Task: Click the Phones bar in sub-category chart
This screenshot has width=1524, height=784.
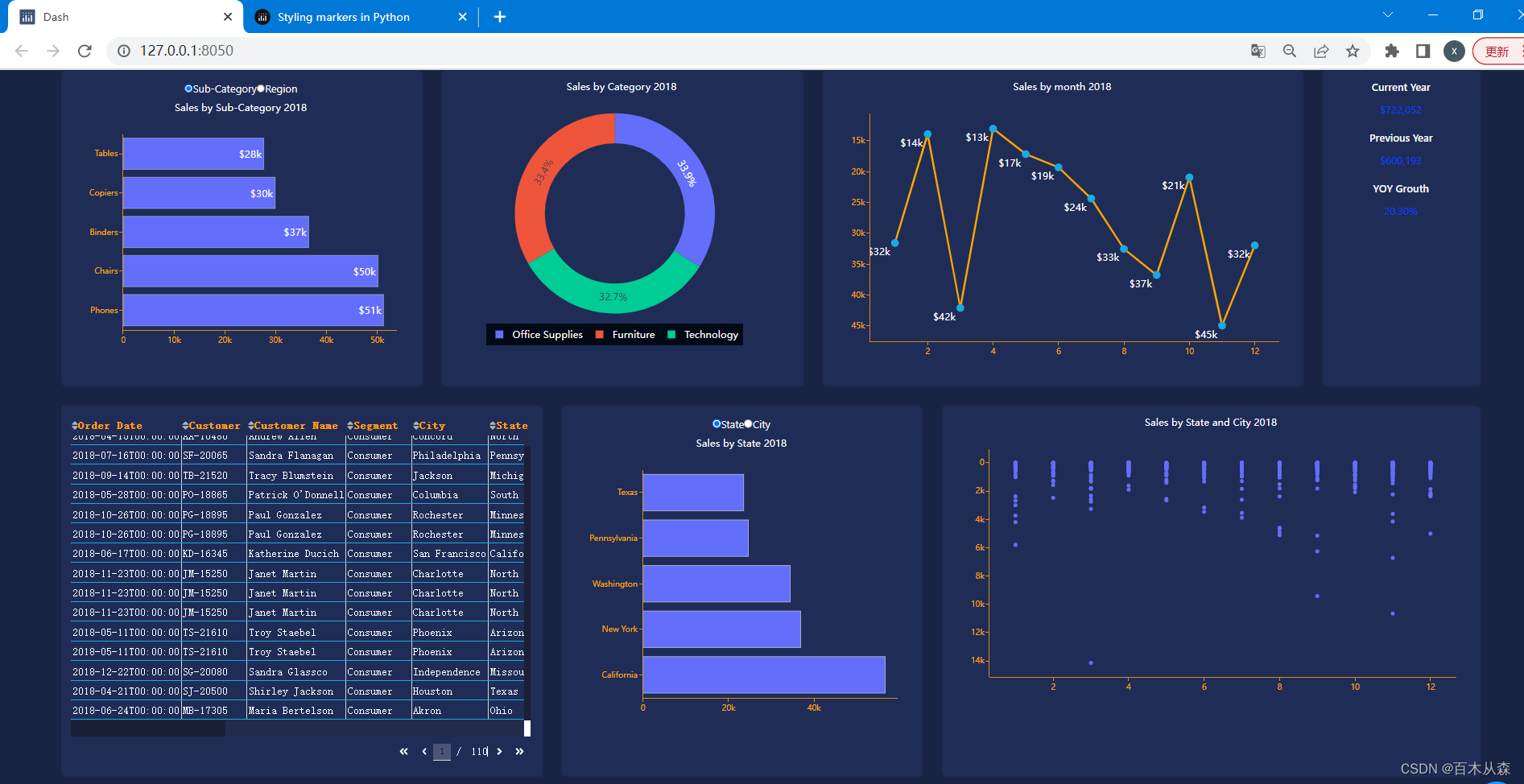Action: pos(254,310)
